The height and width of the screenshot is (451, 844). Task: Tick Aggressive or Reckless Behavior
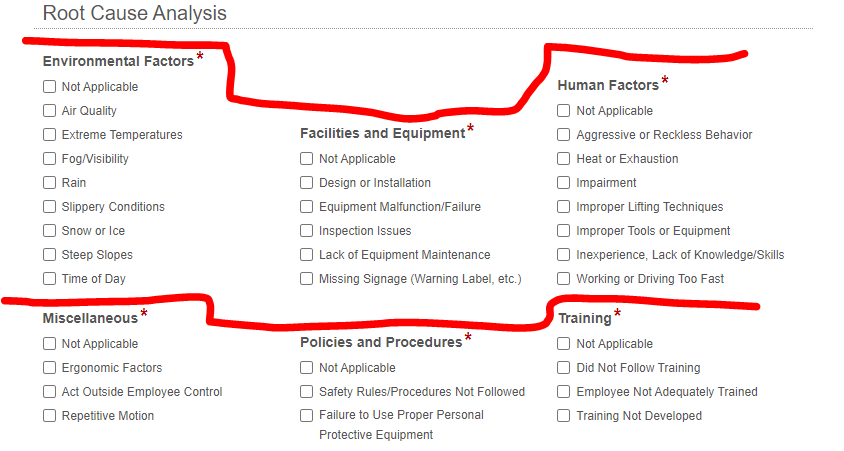564,135
